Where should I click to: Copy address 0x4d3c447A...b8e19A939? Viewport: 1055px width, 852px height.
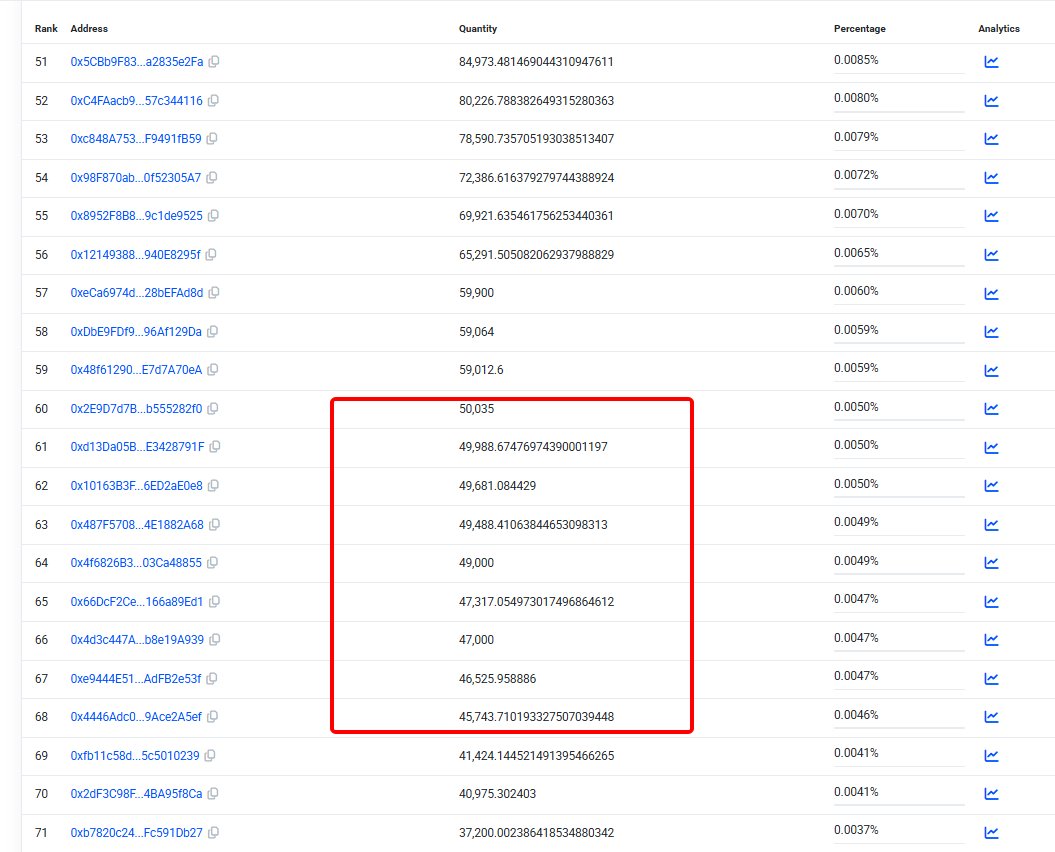215,640
